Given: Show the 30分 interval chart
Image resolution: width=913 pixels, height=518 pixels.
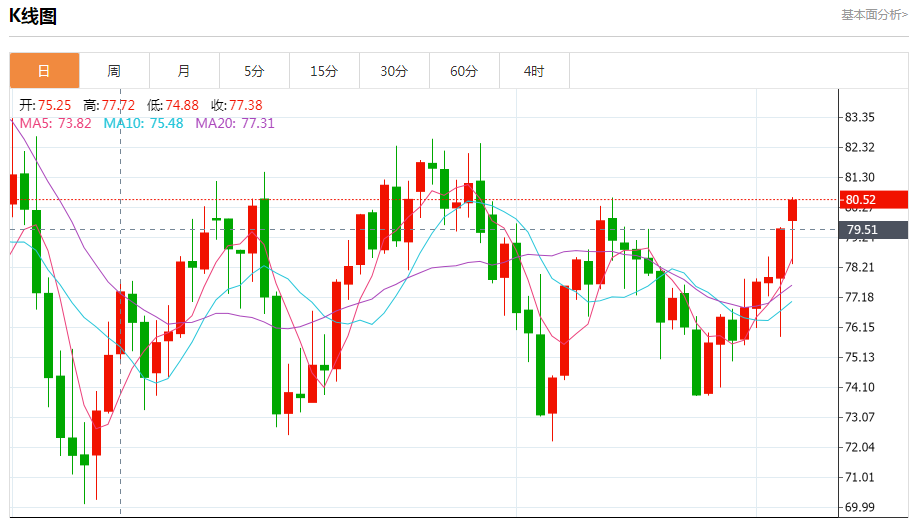Looking at the screenshot, I should [394, 71].
